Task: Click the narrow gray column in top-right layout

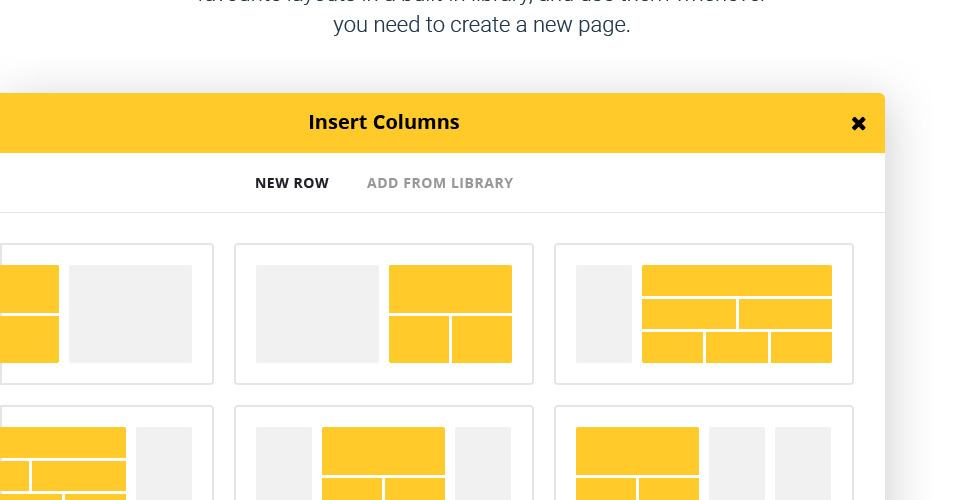Action: (x=604, y=314)
